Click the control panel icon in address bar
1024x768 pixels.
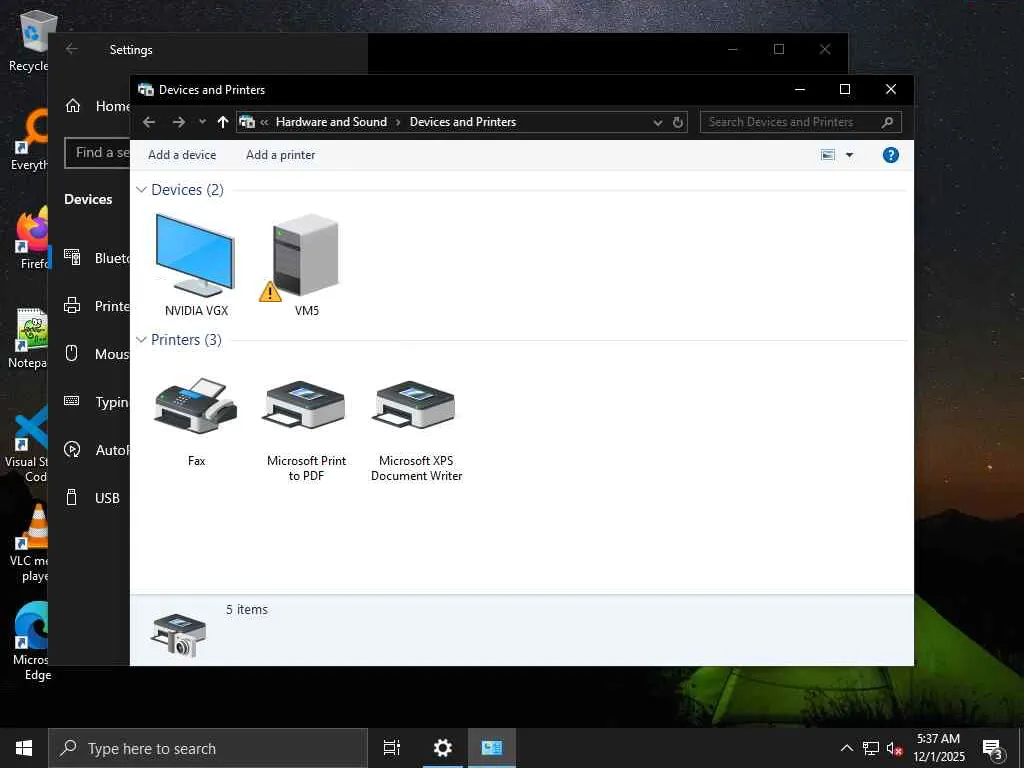point(247,122)
